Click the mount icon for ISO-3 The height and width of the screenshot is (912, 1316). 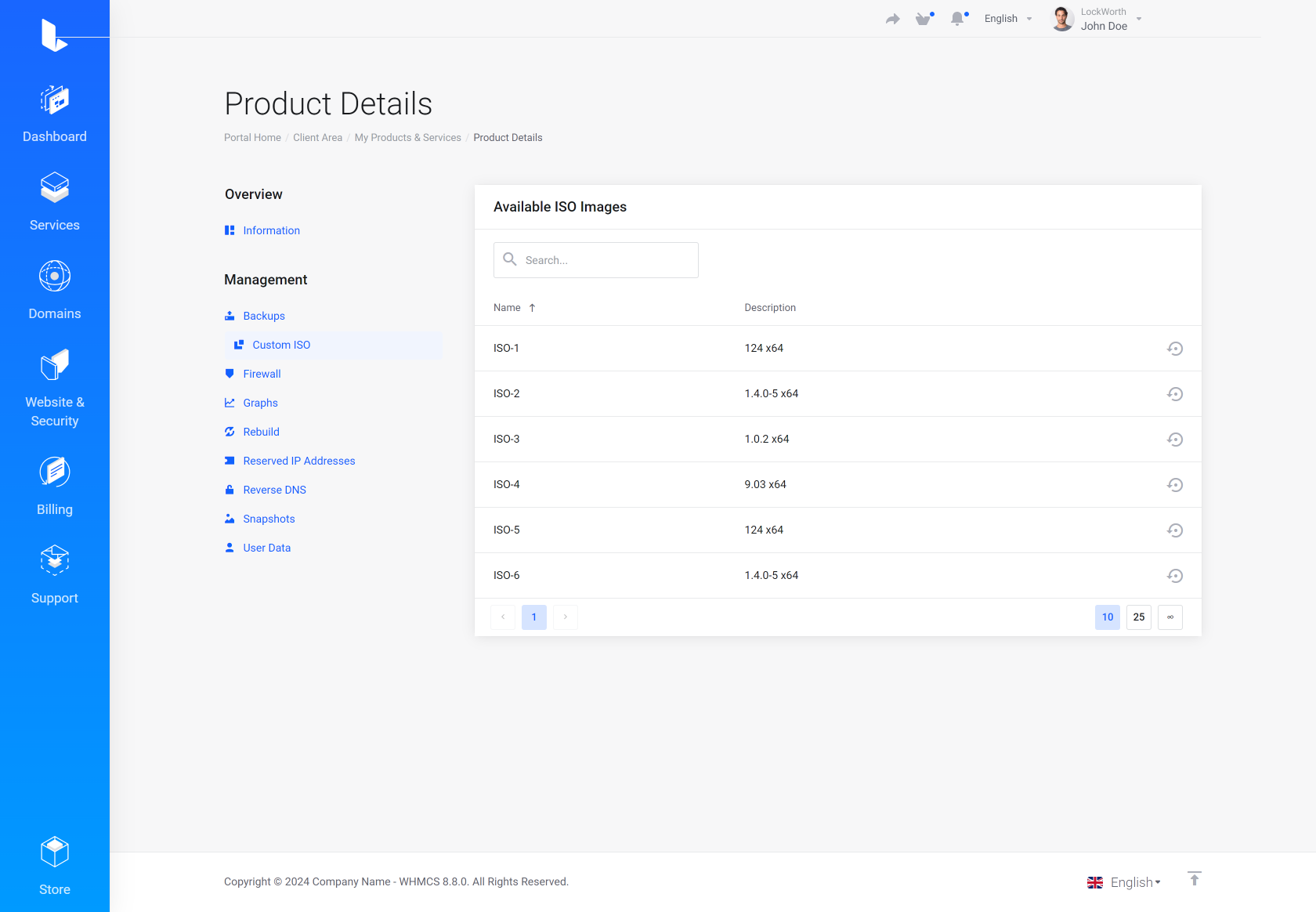[1175, 440]
